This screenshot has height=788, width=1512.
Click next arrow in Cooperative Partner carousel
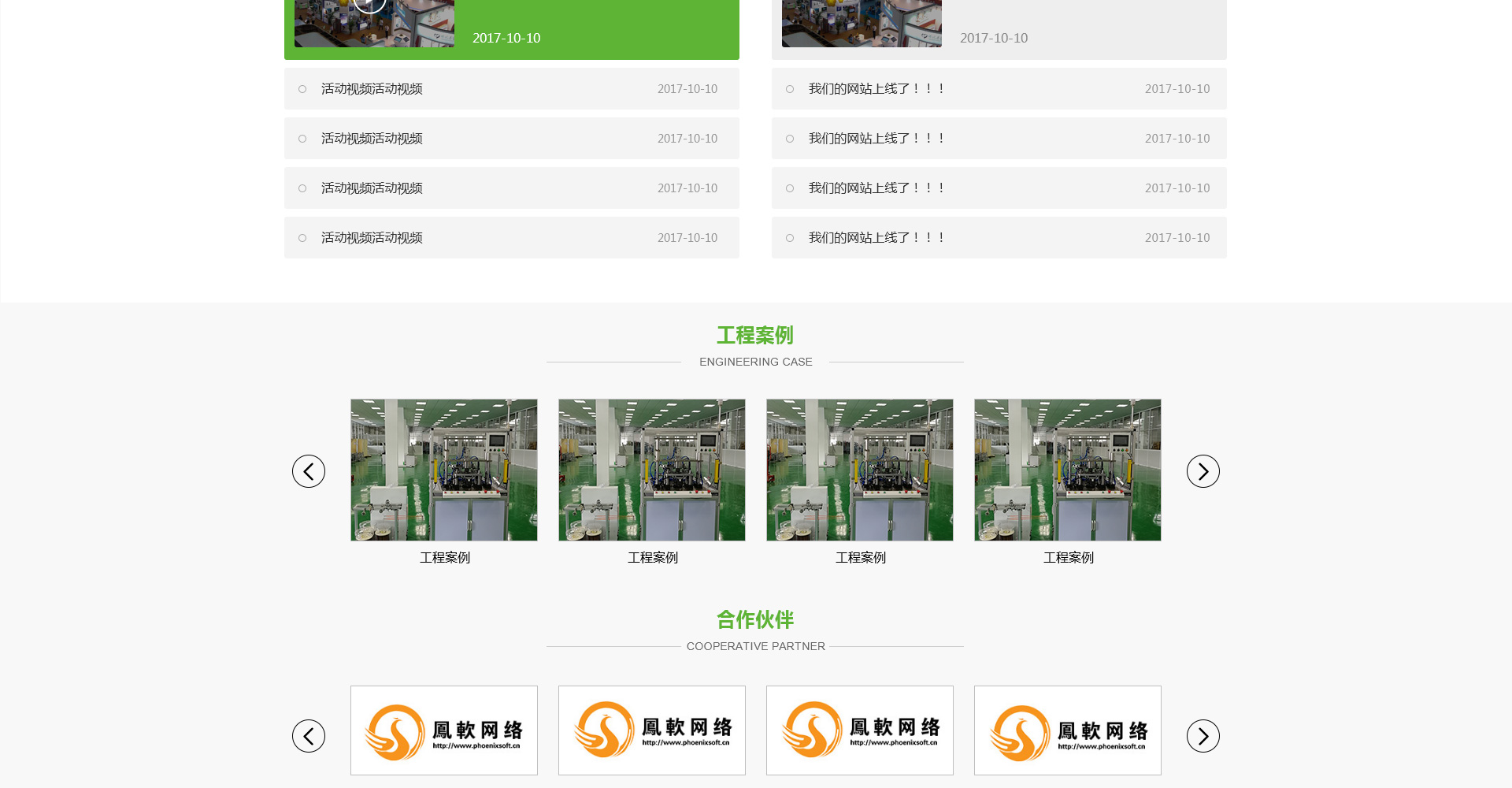click(1203, 736)
